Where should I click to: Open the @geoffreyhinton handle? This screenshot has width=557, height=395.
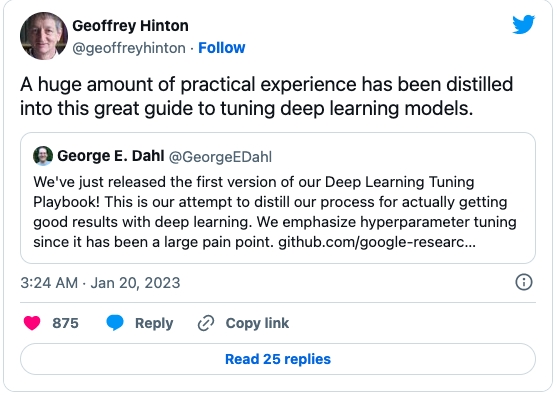point(129,48)
